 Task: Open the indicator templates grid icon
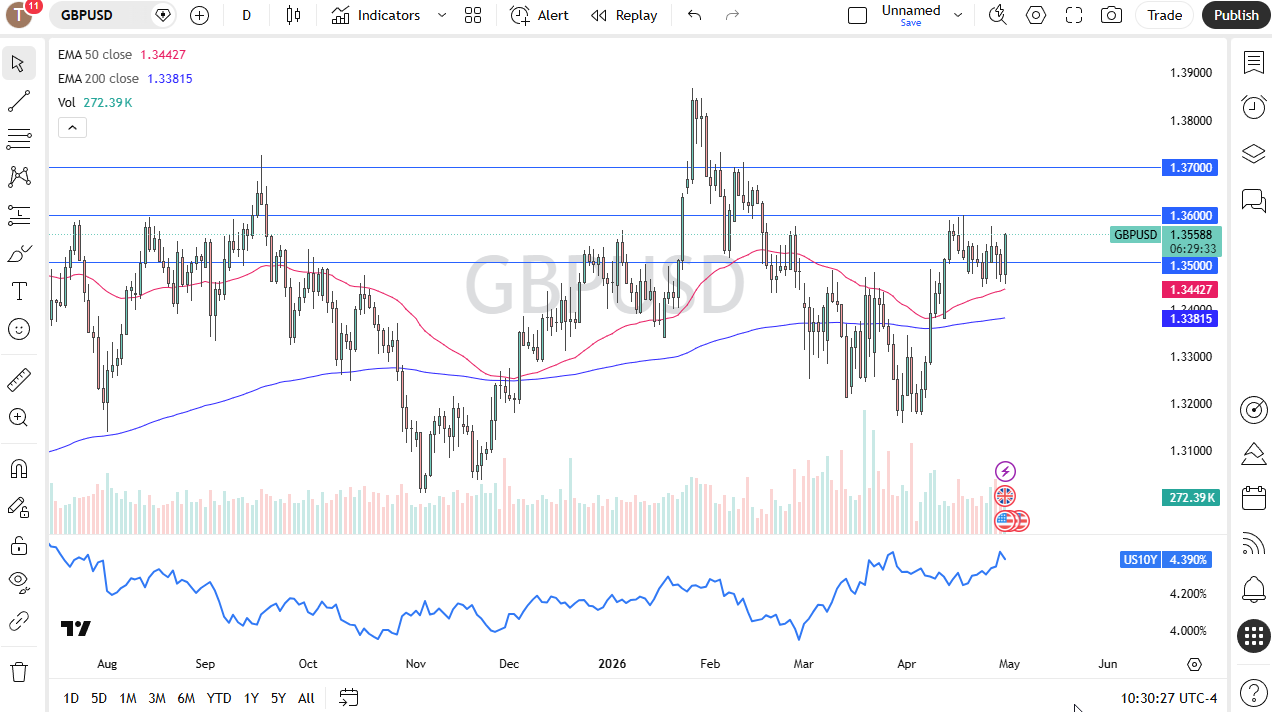coord(473,15)
